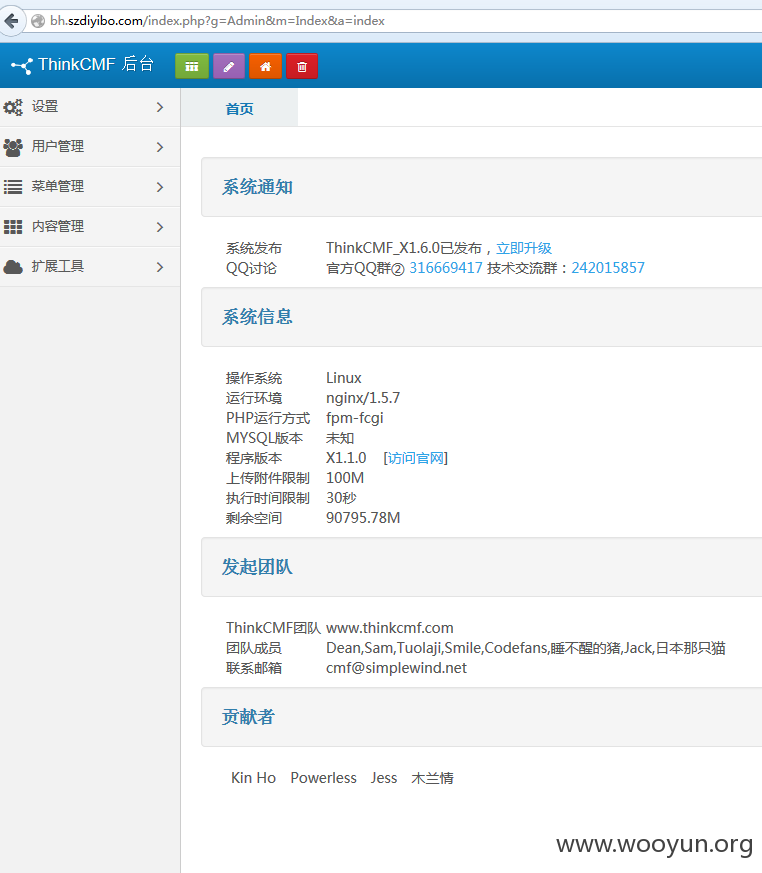This screenshot has height=873, width=762.
Task: Click the orange home button
Action: 266,66
